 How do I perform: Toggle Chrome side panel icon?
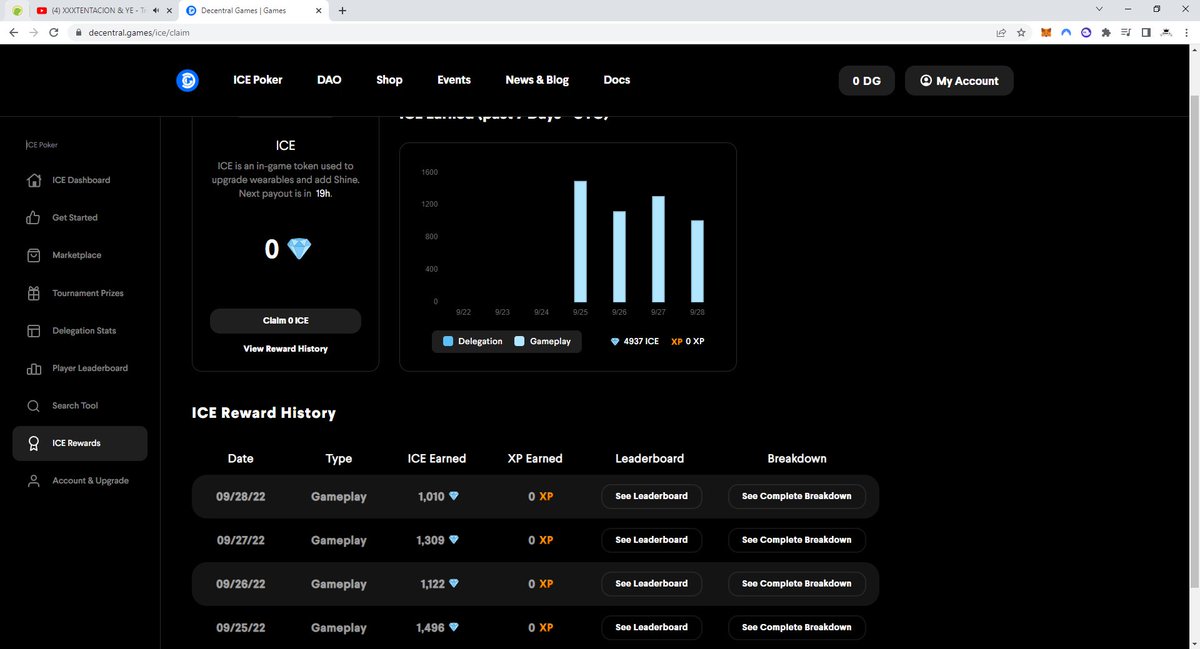(x=1145, y=32)
